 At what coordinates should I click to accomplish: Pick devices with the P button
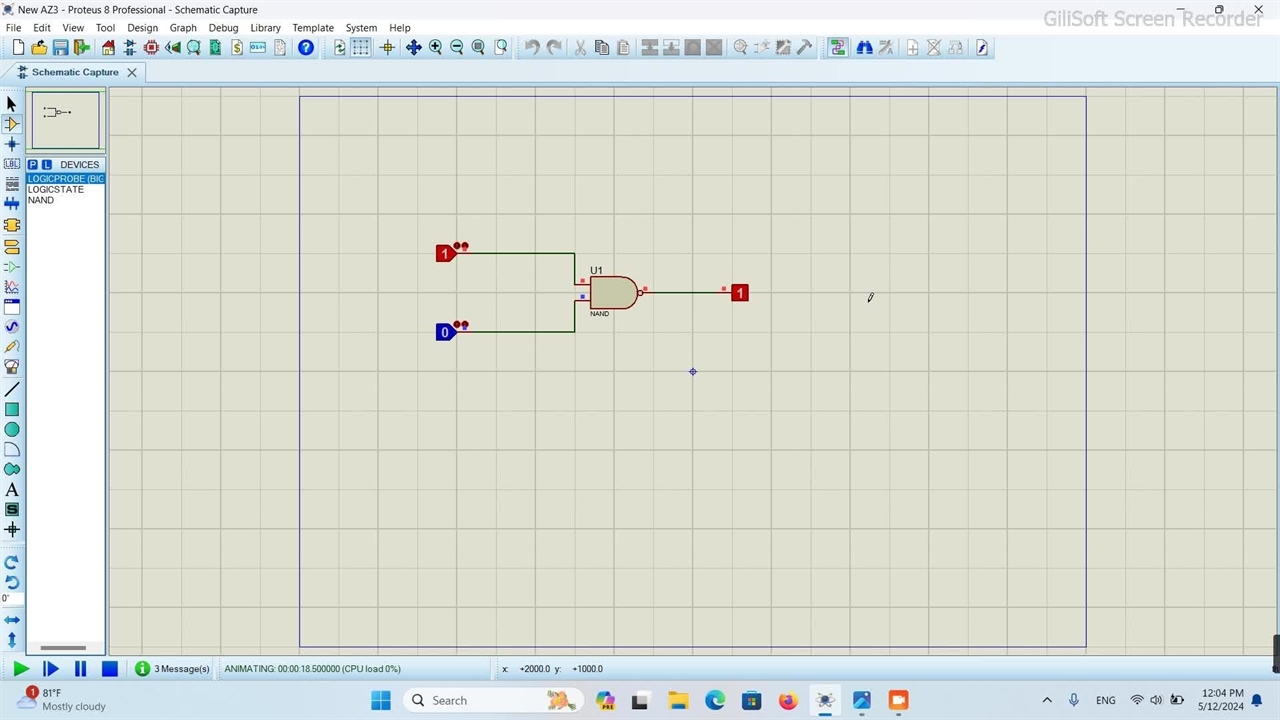(33, 164)
